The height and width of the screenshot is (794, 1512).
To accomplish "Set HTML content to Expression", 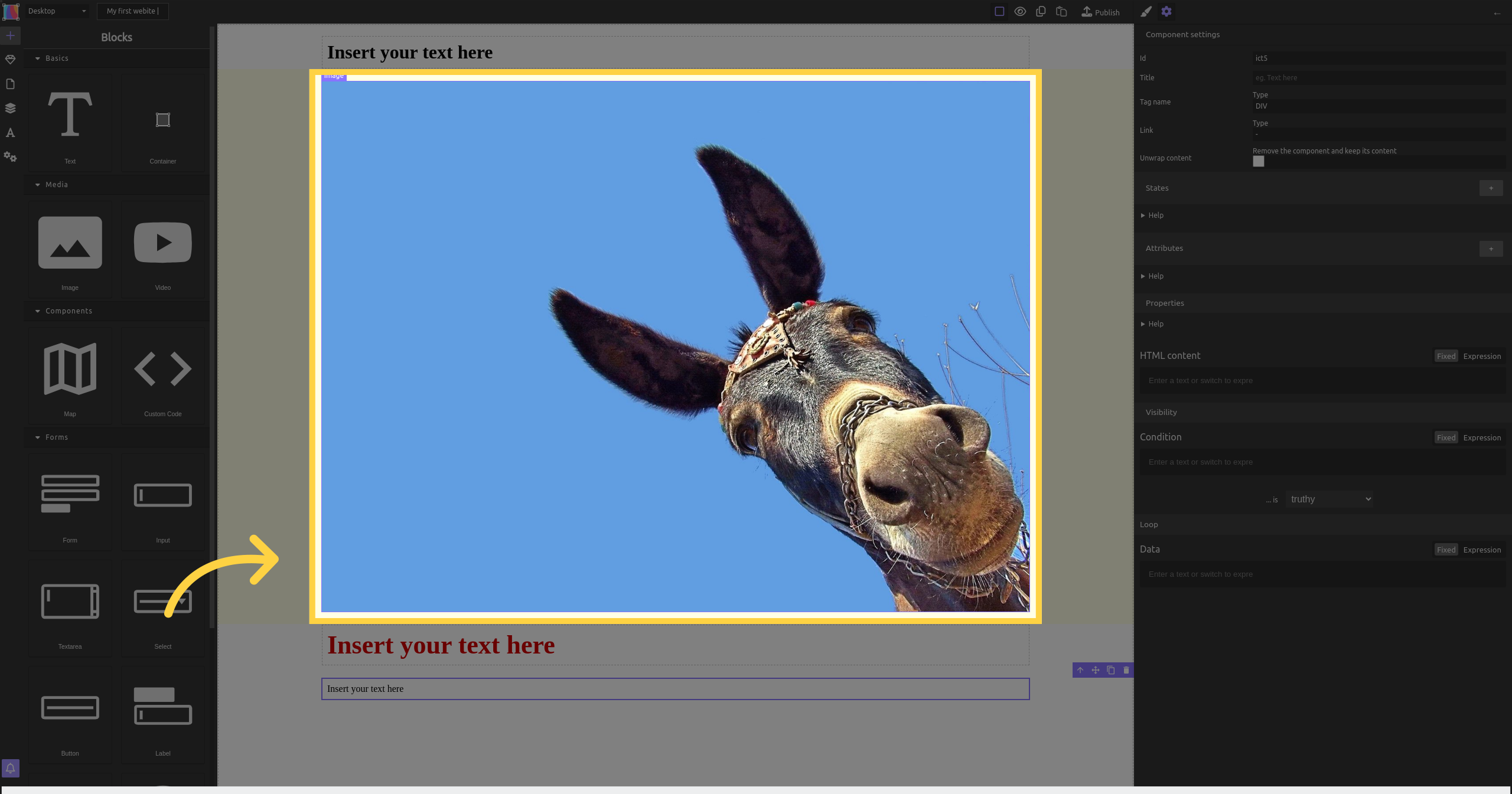I will 1482,356.
